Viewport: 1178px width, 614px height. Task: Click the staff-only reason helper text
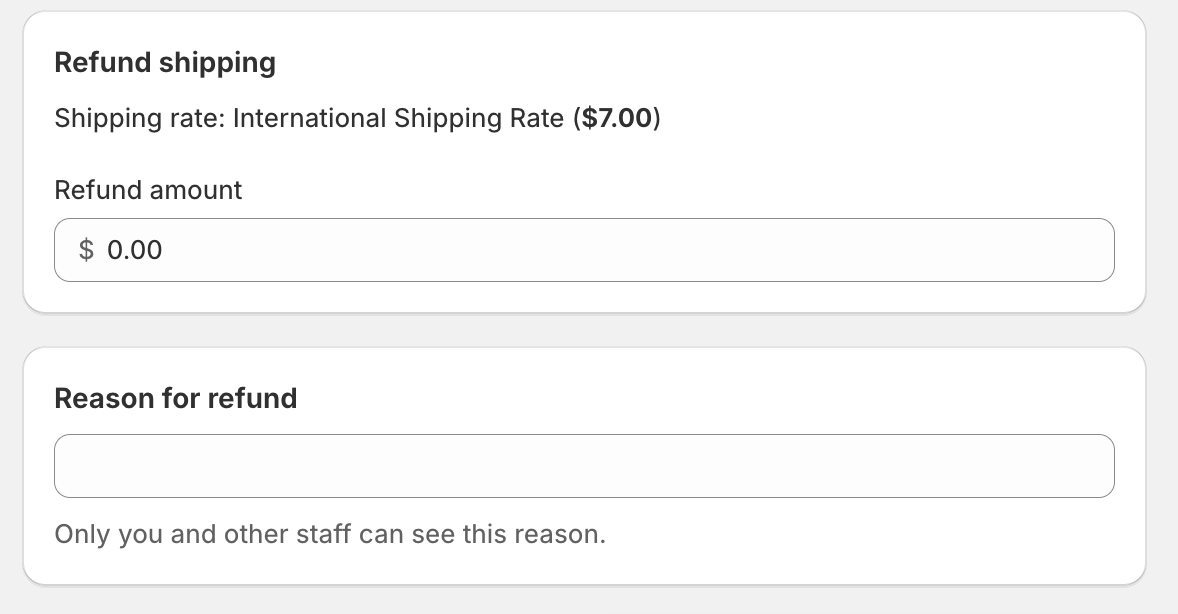[330, 534]
